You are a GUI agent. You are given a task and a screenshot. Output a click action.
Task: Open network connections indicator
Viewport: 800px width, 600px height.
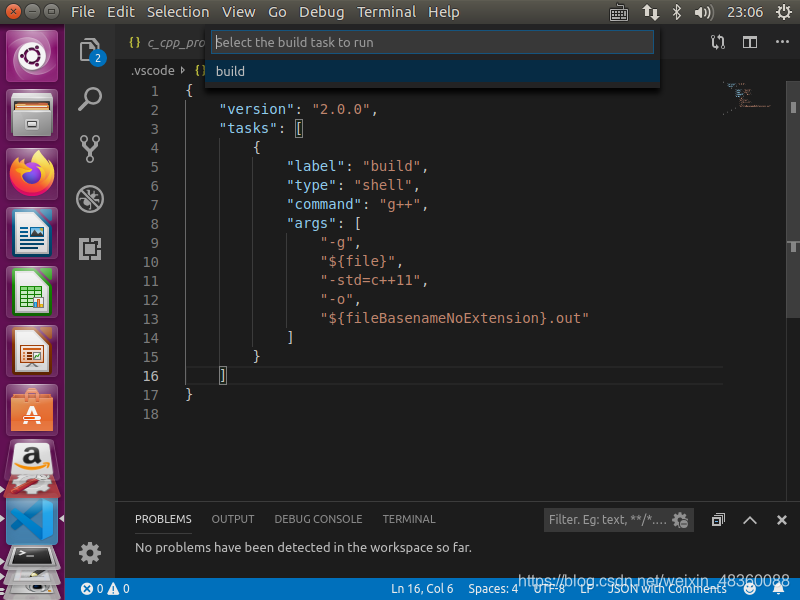point(650,12)
